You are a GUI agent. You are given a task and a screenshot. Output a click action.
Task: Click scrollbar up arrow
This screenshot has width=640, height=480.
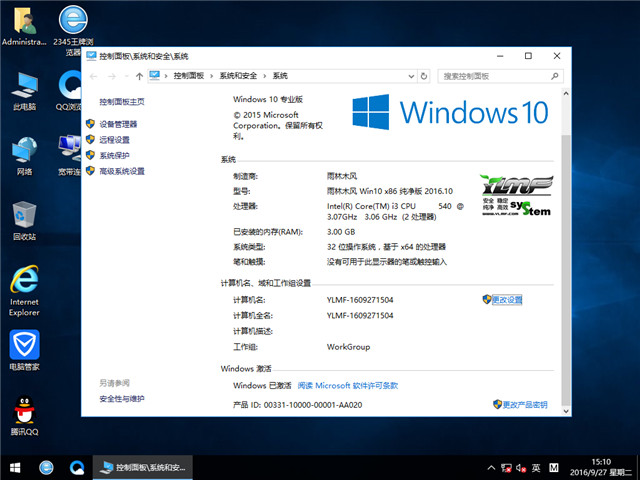(x=566, y=93)
